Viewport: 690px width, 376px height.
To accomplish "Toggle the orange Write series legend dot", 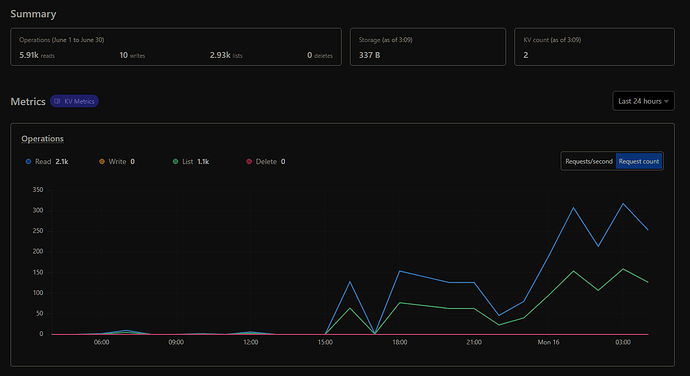I will [102, 162].
